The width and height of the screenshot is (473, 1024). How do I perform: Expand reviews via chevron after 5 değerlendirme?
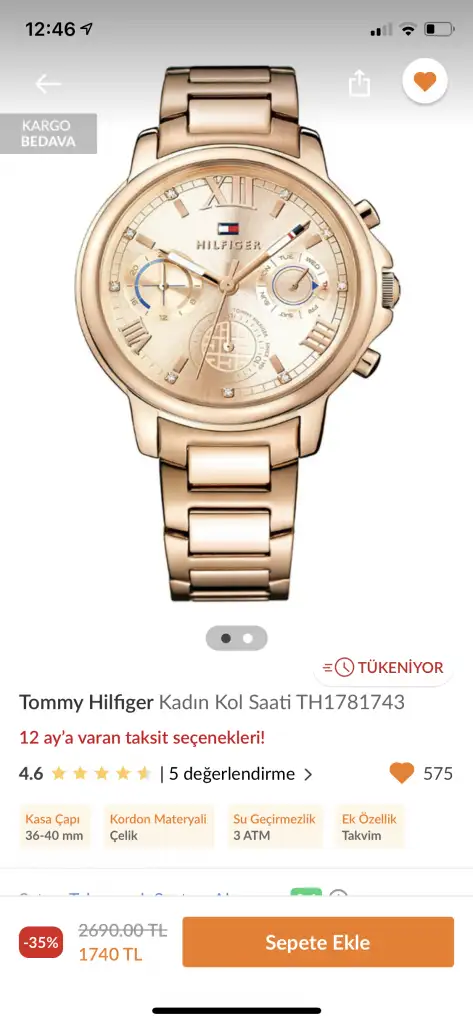(308, 775)
